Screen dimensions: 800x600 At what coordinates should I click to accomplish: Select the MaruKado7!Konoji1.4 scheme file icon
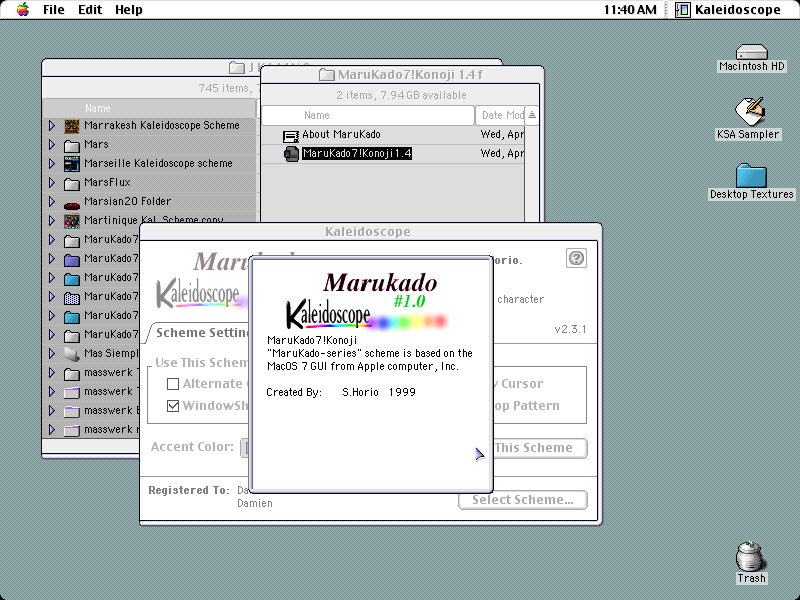[x=291, y=154]
